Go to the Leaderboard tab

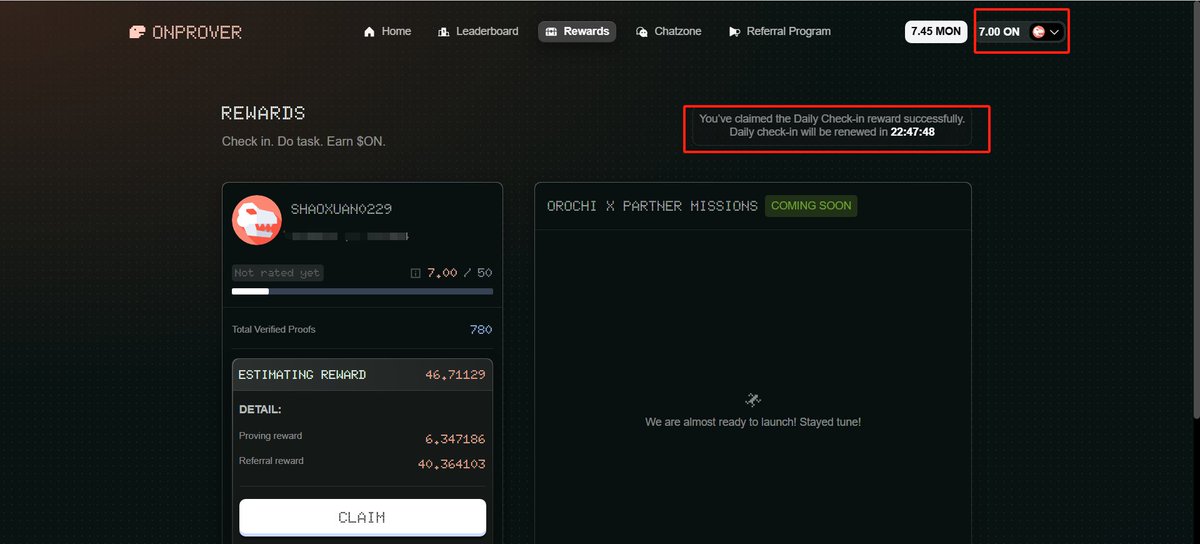pyautogui.click(x=478, y=32)
